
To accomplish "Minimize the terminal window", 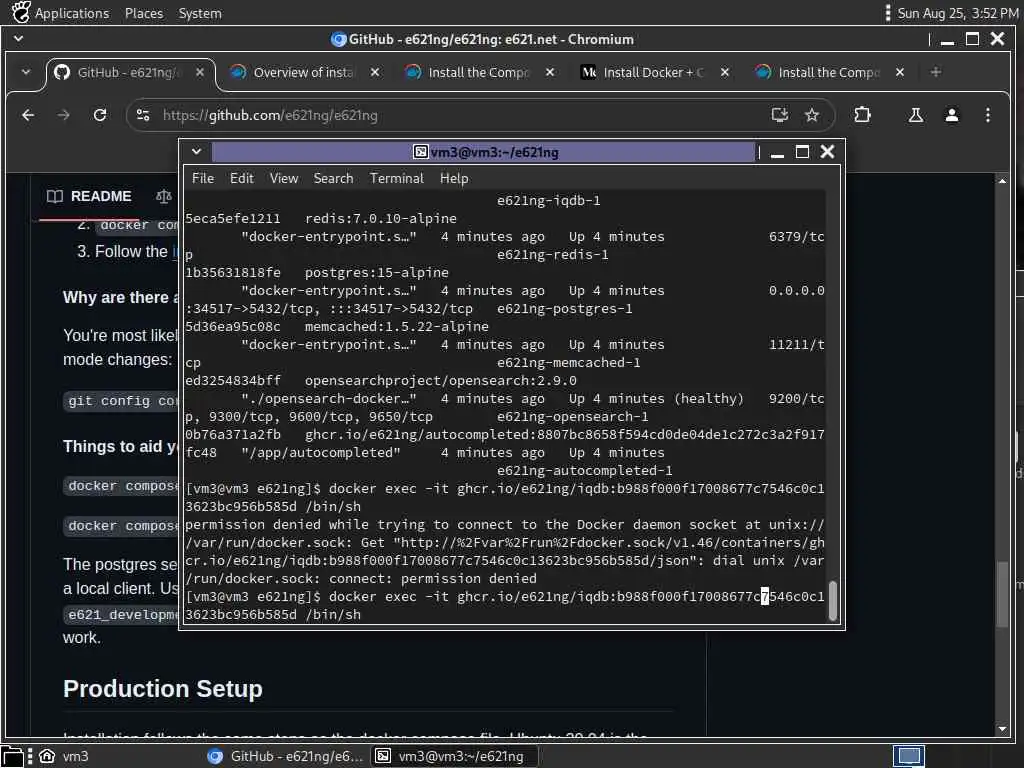I will pyautogui.click(x=777, y=152).
